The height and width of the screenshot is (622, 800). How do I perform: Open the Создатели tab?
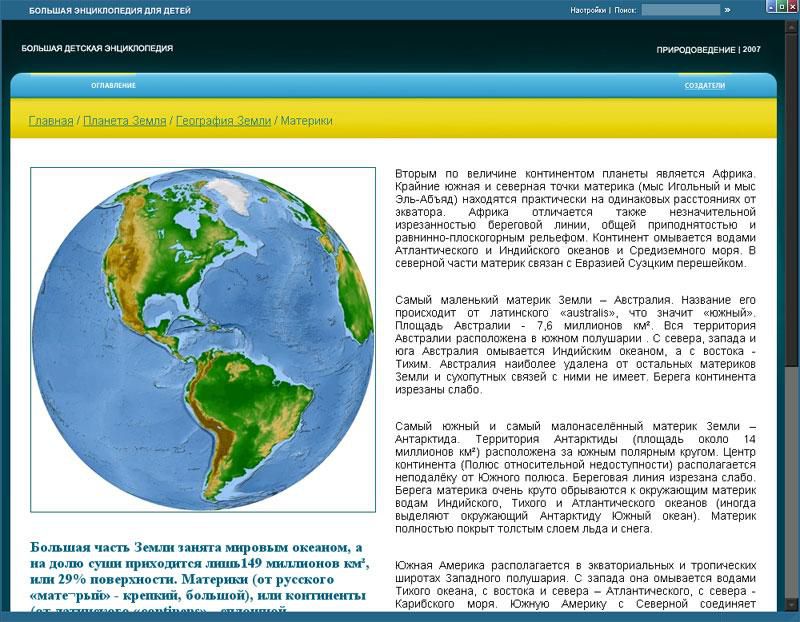pos(704,86)
